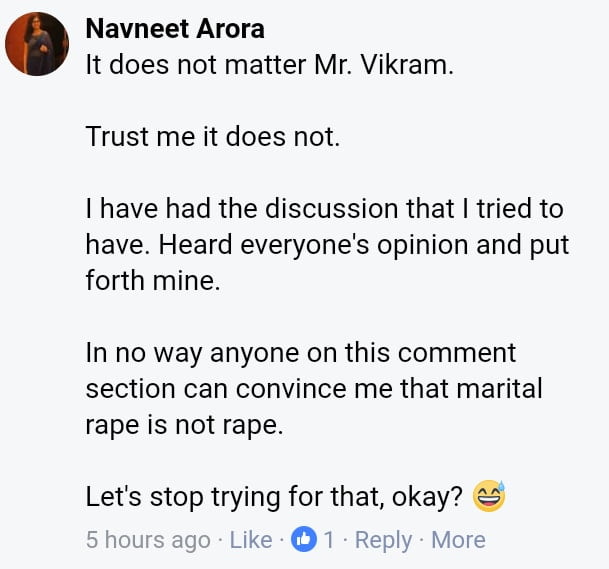Image resolution: width=609 pixels, height=569 pixels.
Task: Click the "5 hours ago" timestamp
Action: [x=148, y=540]
